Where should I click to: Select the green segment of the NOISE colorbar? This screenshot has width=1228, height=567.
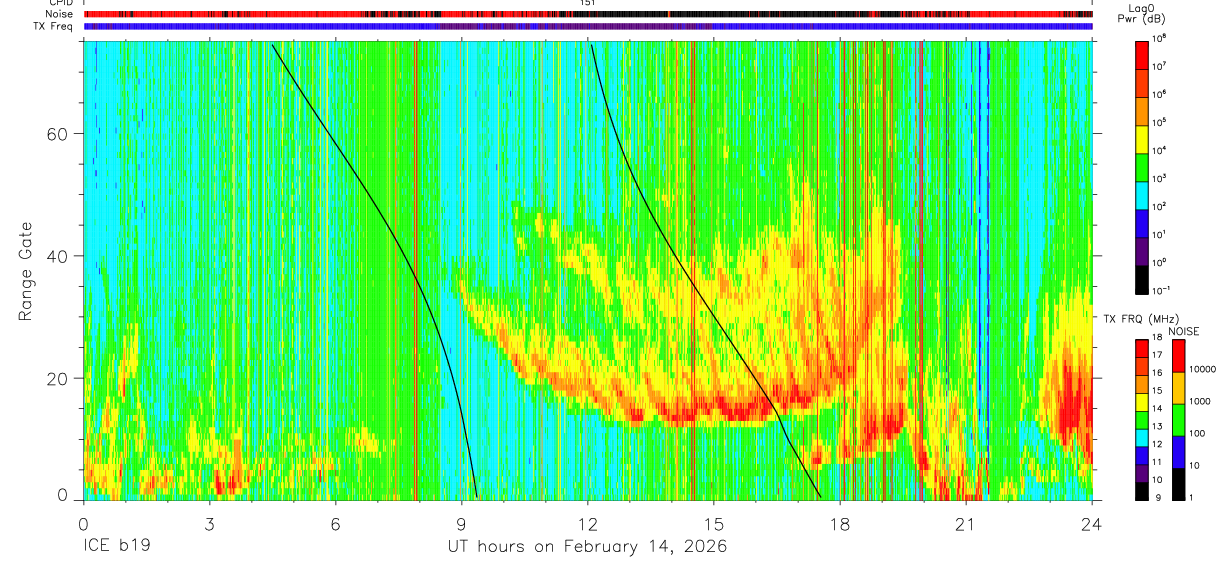point(1180,420)
